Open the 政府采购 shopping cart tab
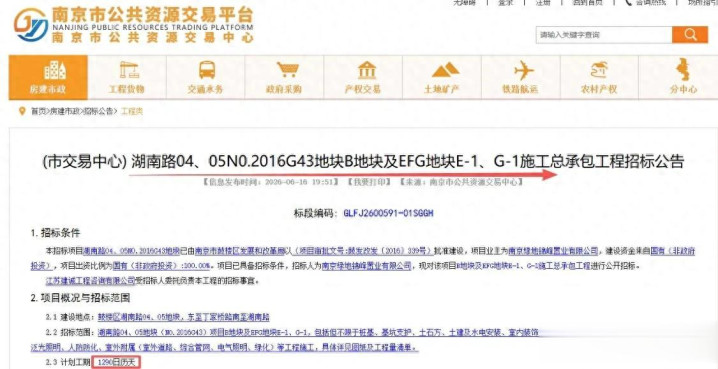The height and width of the screenshot is (369, 718). (x=284, y=77)
